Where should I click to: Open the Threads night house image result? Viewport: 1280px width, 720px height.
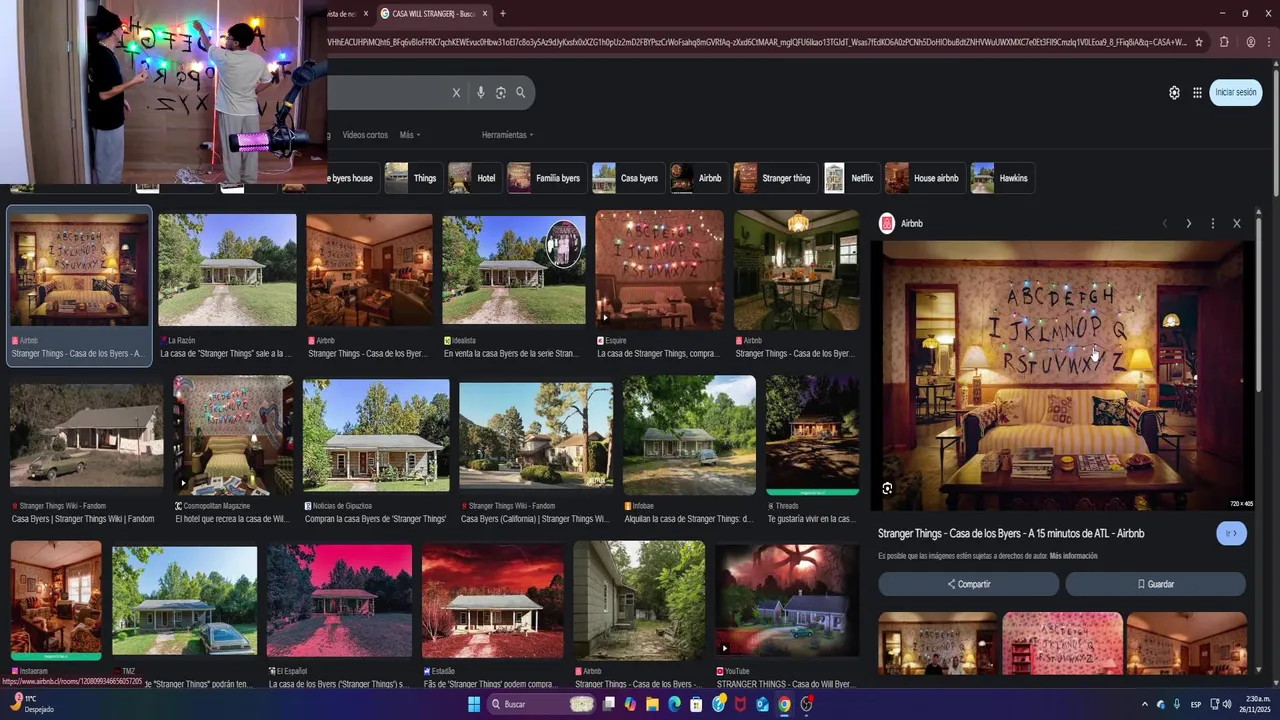click(812, 435)
